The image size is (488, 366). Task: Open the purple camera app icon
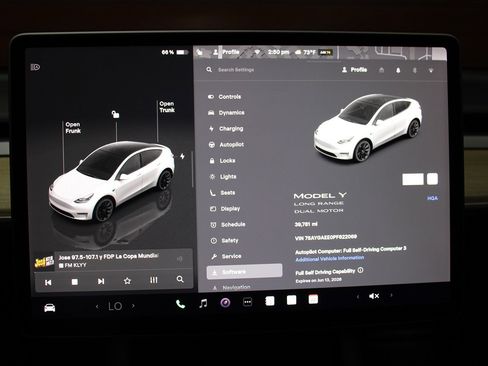(x=225, y=303)
